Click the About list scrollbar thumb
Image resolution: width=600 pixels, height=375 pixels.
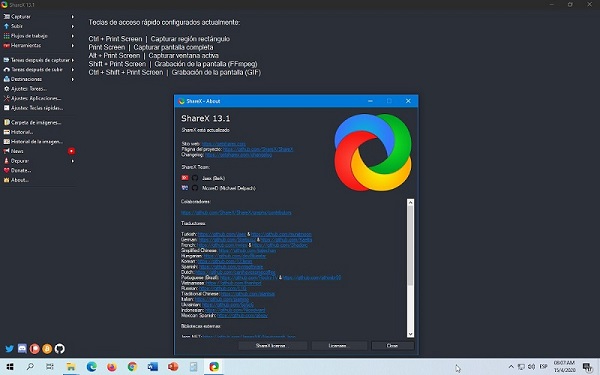tap(410, 246)
